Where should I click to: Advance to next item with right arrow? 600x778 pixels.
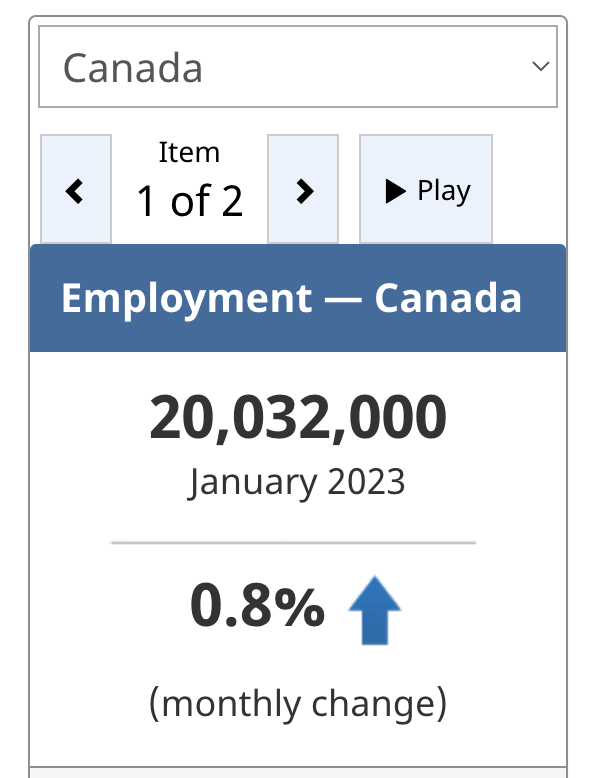coord(304,190)
